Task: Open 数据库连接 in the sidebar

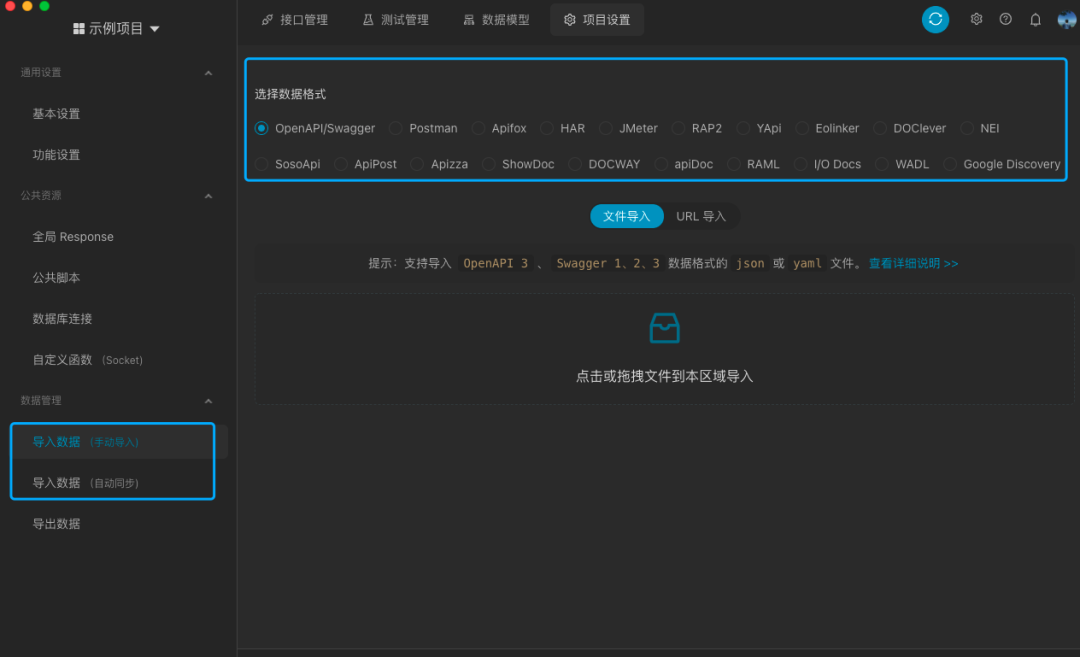Action: [x=62, y=319]
